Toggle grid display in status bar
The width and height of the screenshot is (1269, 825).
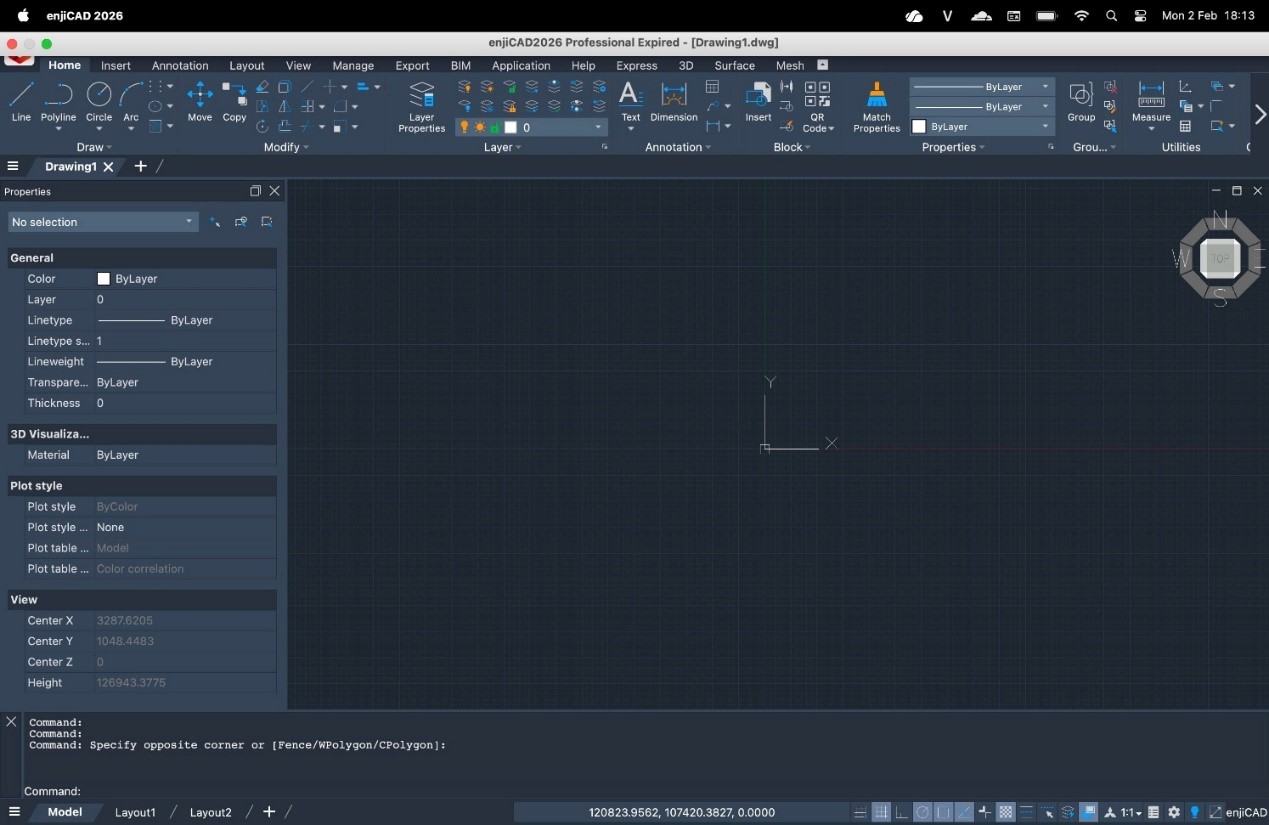click(x=881, y=812)
